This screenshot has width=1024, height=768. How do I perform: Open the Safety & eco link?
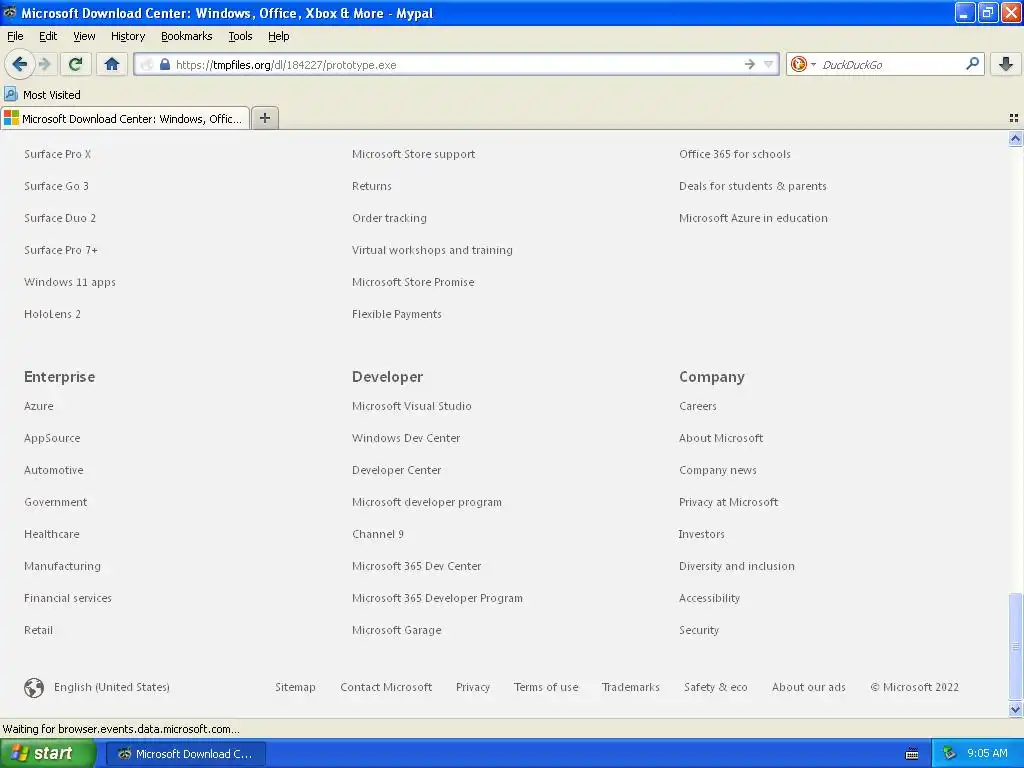(715, 687)
